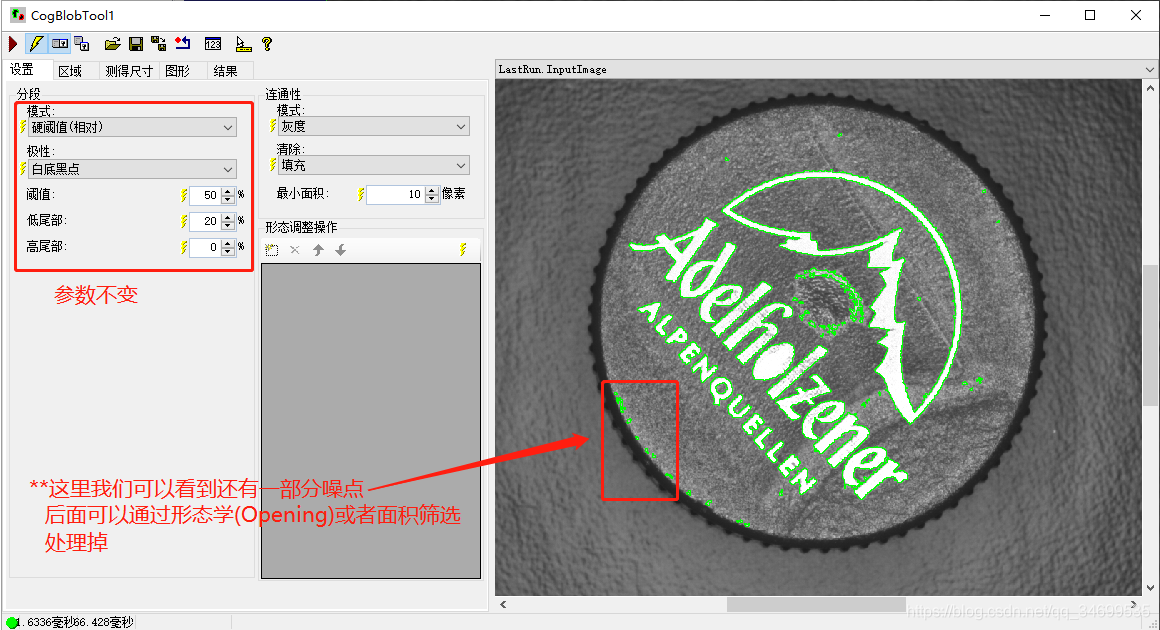Click the Save floppy disk icon
1160x630 pixels.
point(135,44)
